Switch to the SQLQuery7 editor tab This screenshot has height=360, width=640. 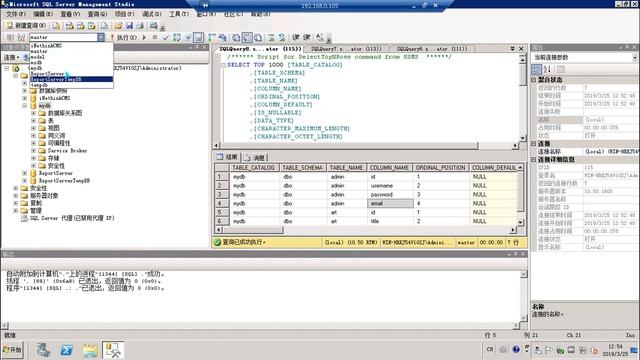pos(346,49)
